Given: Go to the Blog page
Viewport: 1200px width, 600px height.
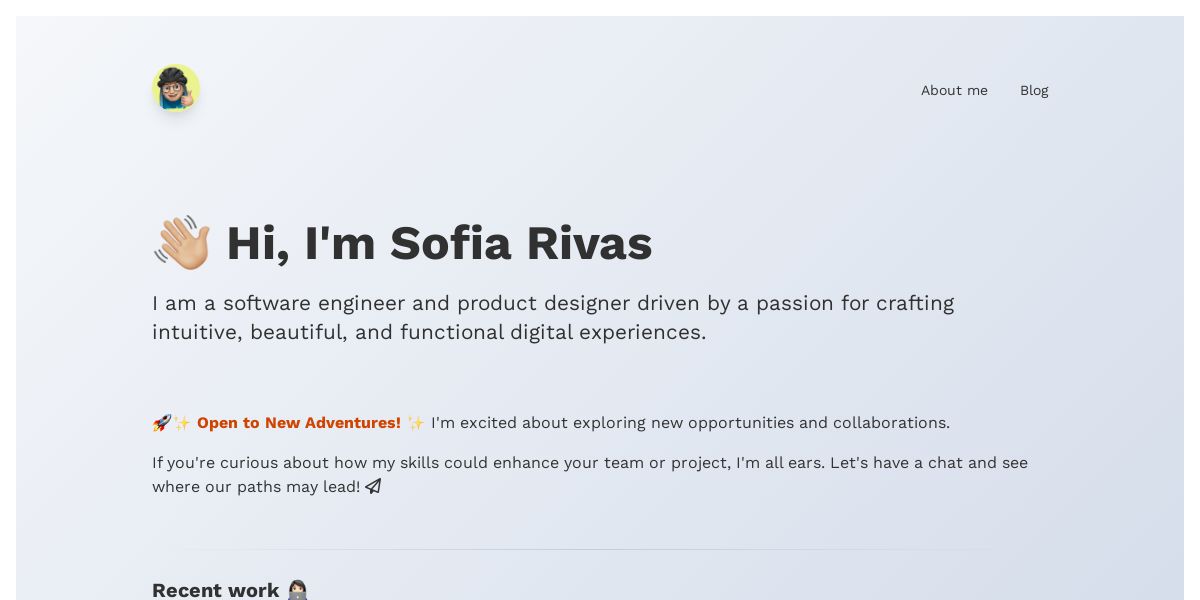Looking at the screenshot, I should tap(1034, 90).
